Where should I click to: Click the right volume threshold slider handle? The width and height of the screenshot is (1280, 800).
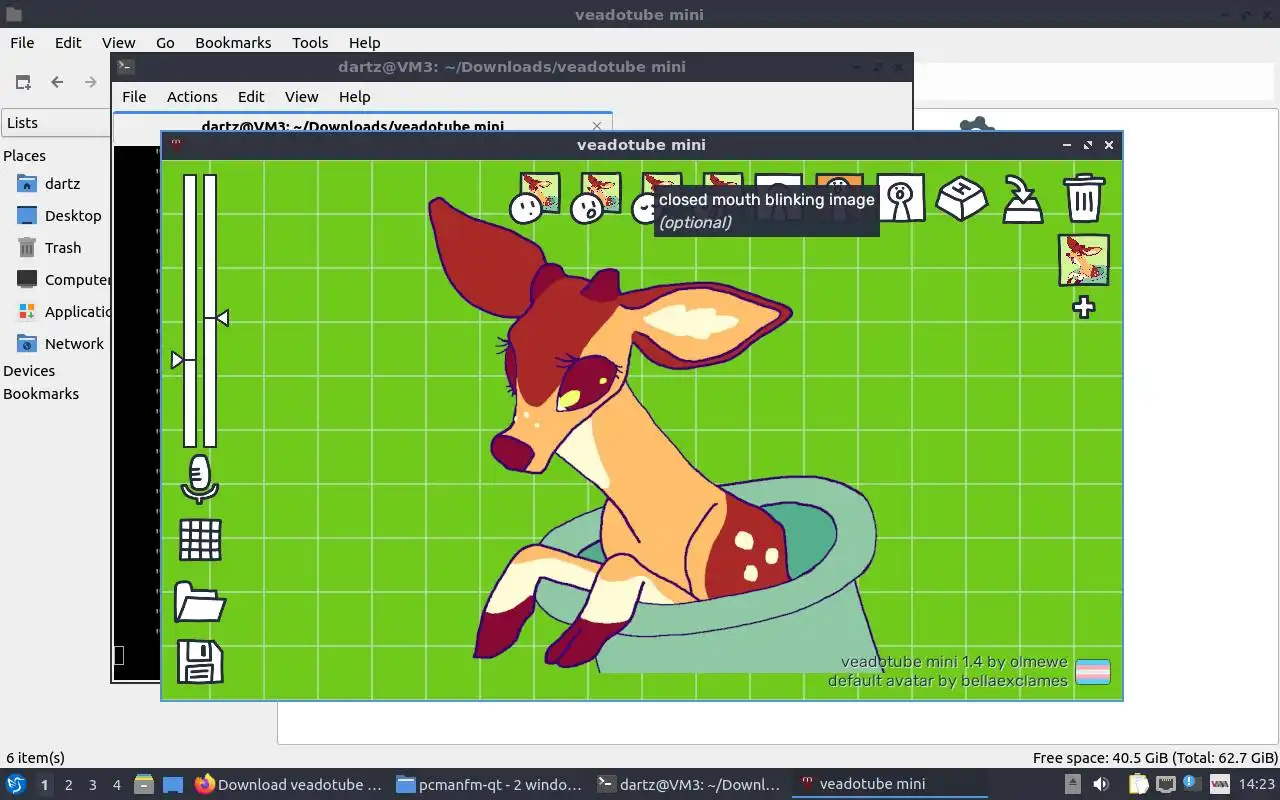(x=222, y=318)
